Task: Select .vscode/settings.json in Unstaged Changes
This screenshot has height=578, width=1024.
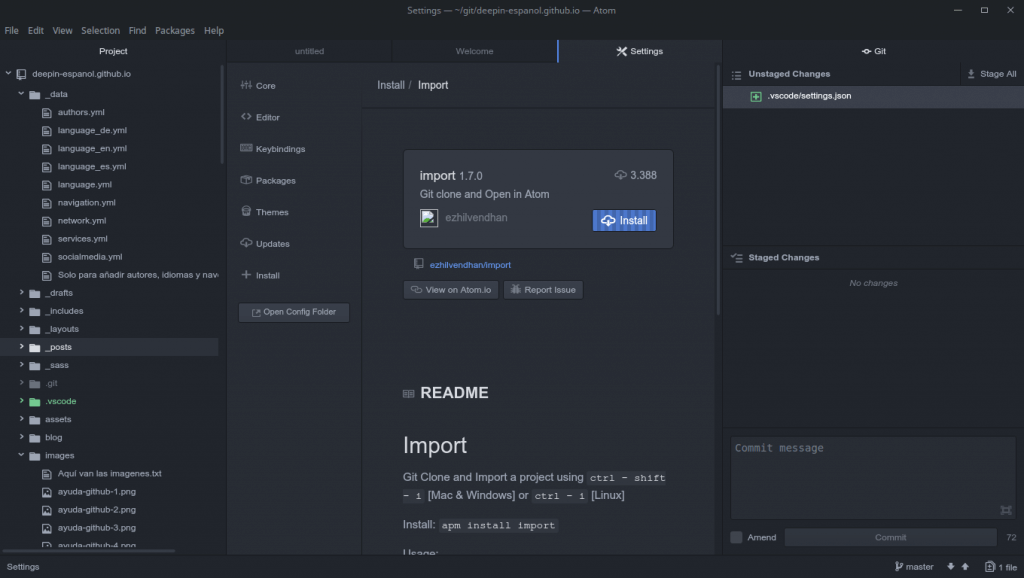Action: click(873, 96)
